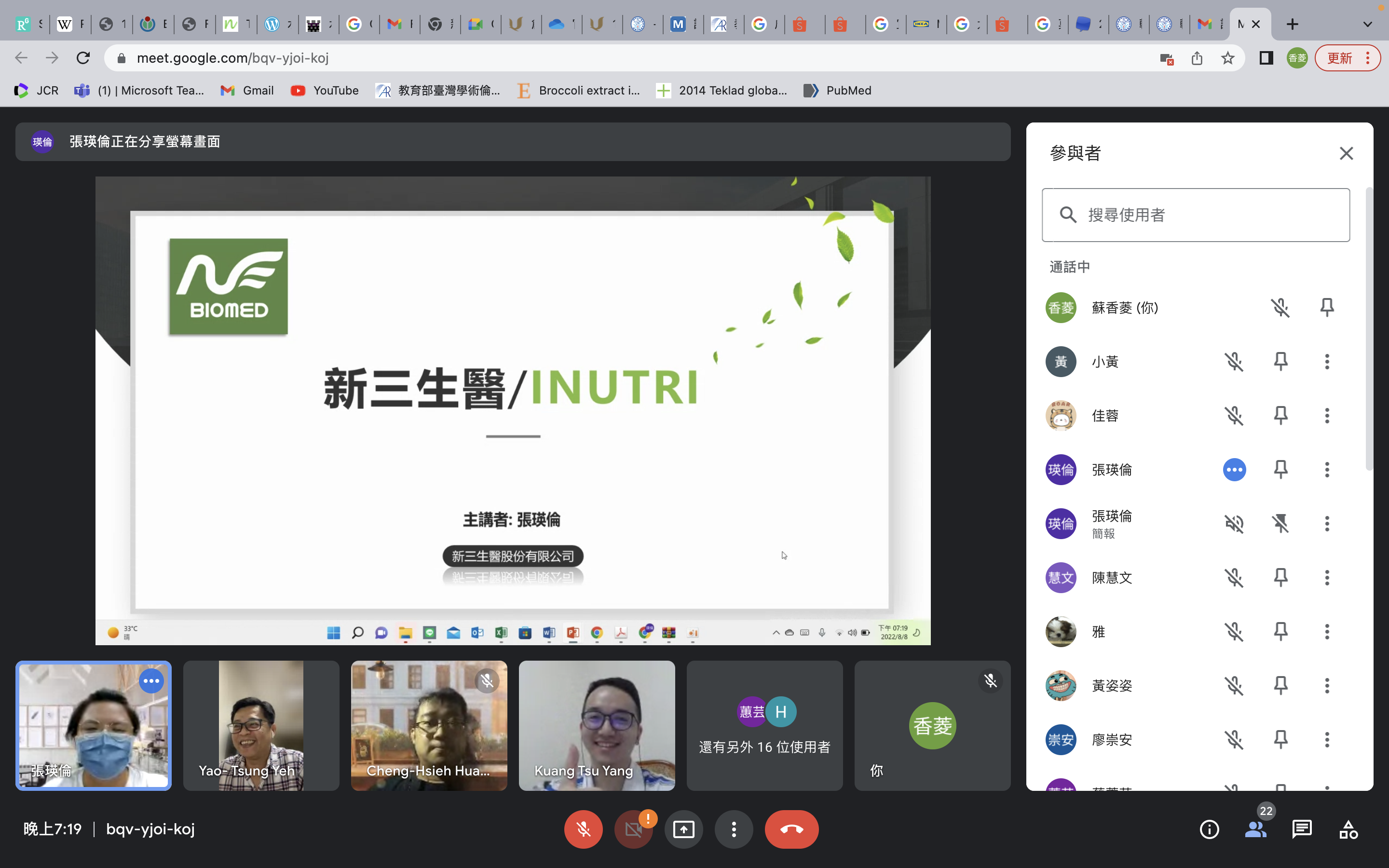This screenshot has height=868, width=1389.
Task: Go back in browser history
Action: pyautogui.click(x=21, y=58)
